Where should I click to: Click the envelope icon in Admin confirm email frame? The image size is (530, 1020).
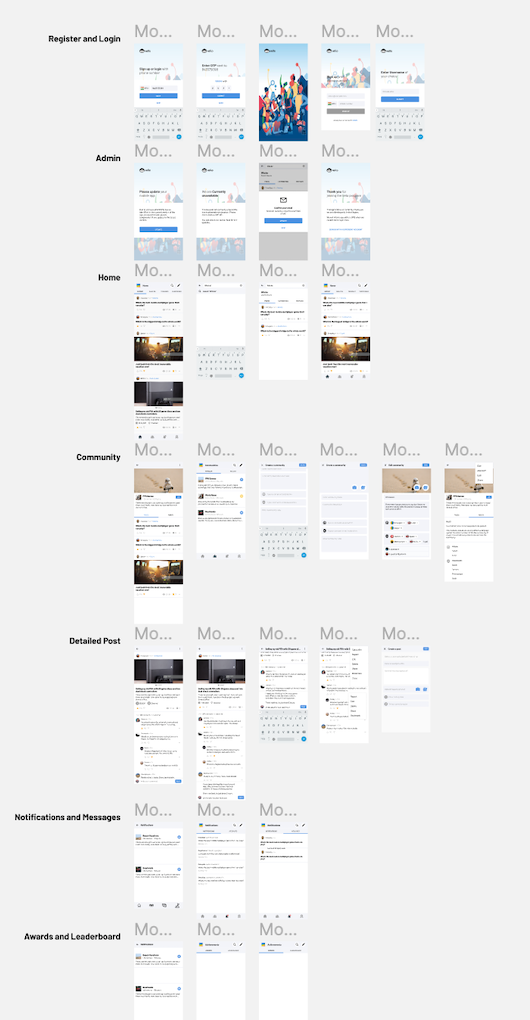point(284,200)
